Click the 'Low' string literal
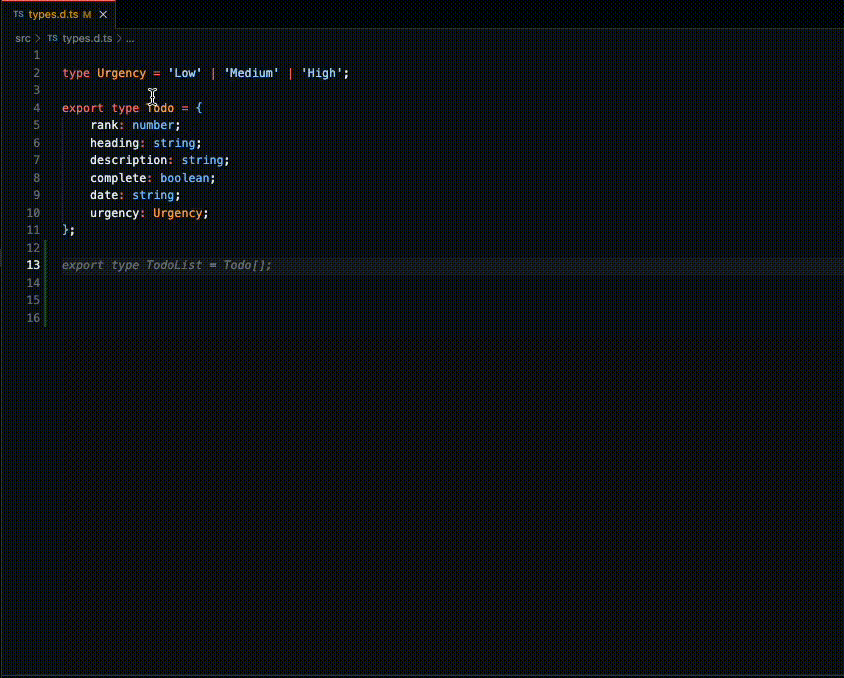This screenshot has width=844, height=678. coord(185,73)
